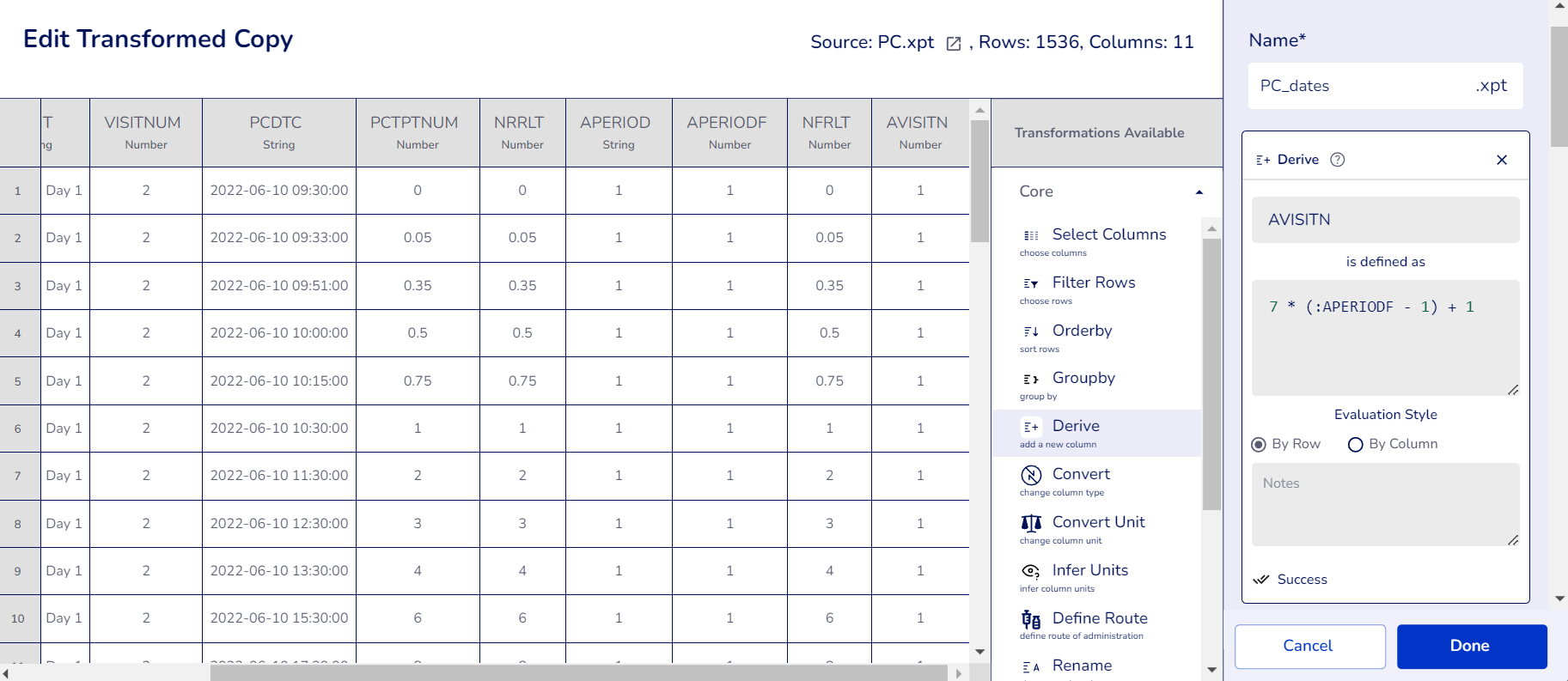Click row number 10
This screenshot has height=681, width=1568.
(18, 618)
